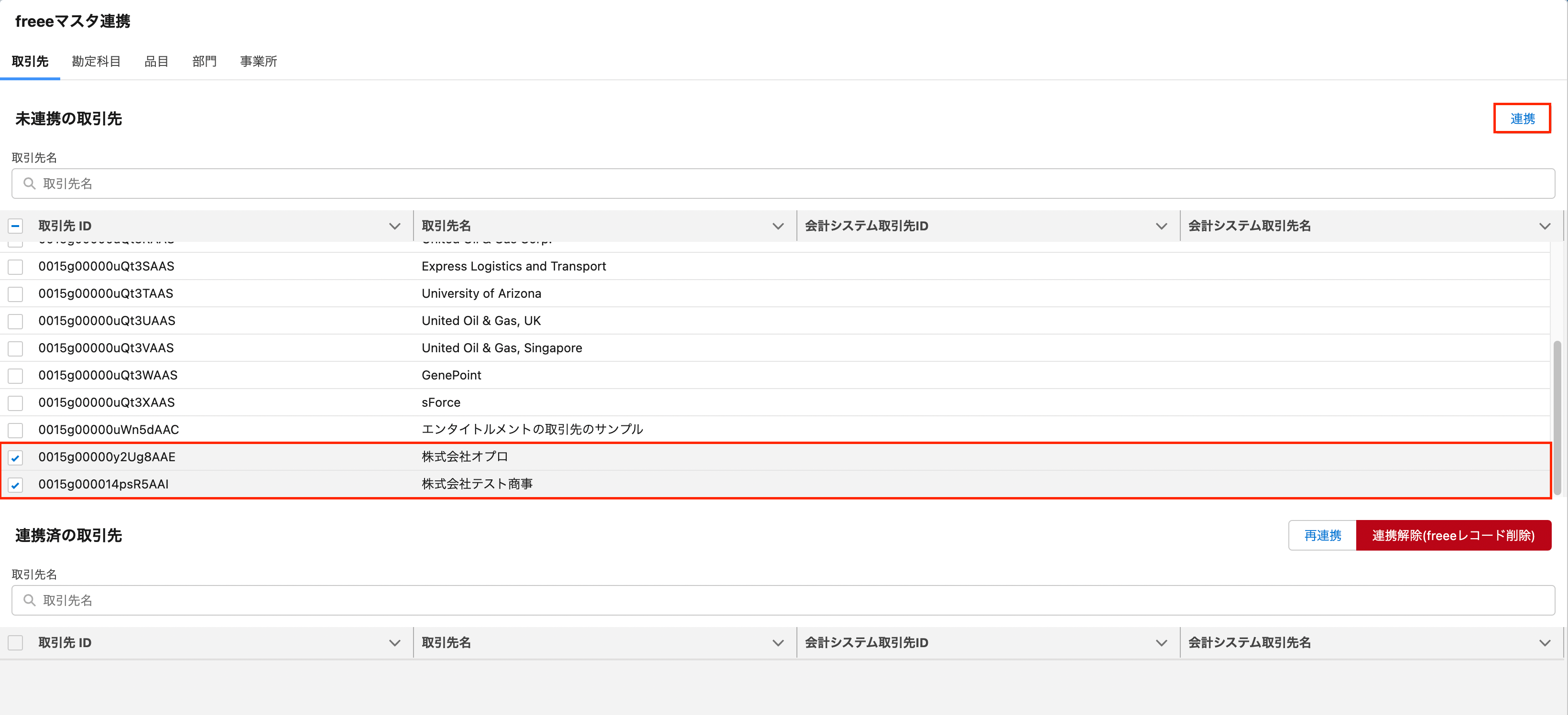Viewport: 1568px width, 715px height.
Task: Uncheck the 株式会社オプロ row checkbox
Action: click(15, 457)
